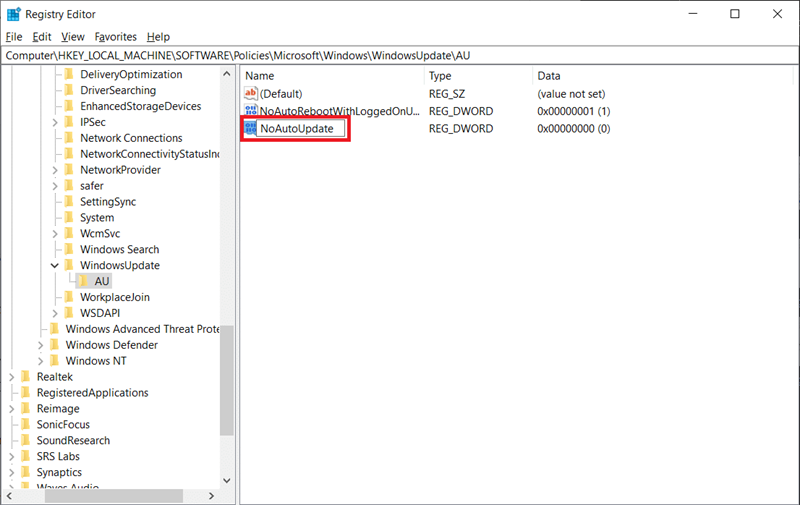This screenshot has width=801, height=506.
Task: Click the IPSec folder icon
Action: pos(69,122)
